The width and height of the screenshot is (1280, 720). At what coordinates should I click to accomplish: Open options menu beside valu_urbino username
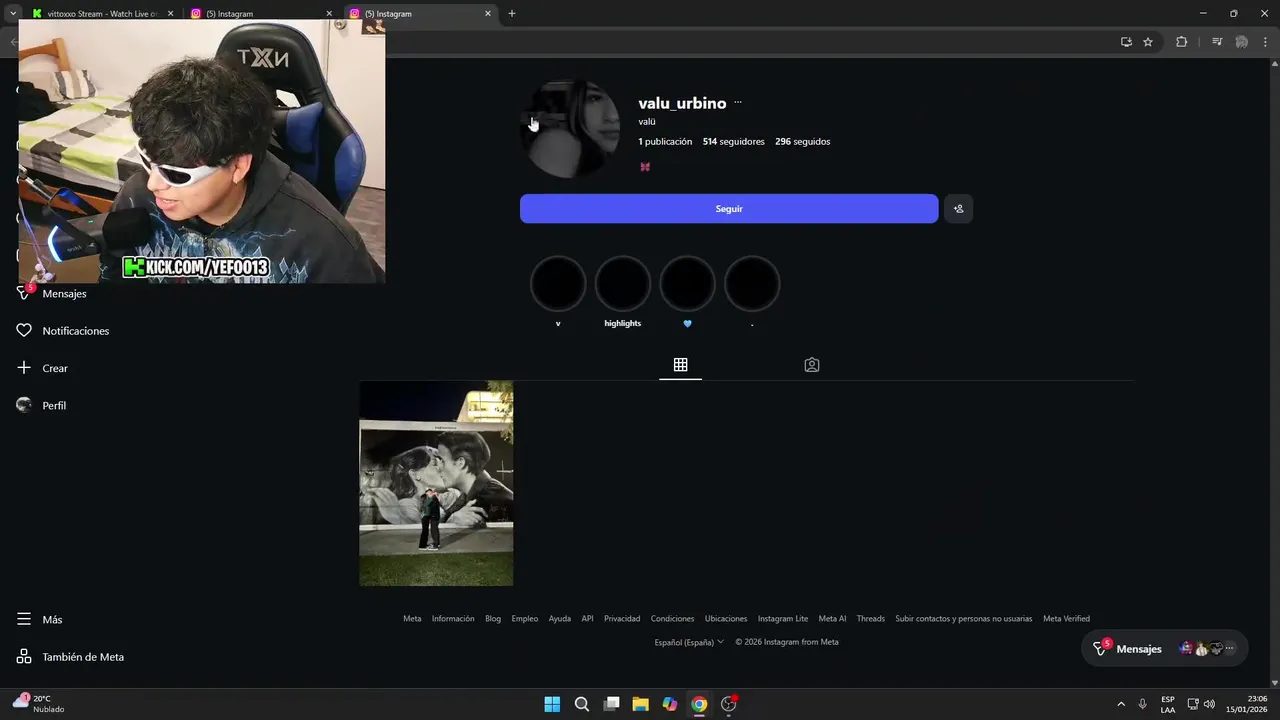click(x=738, y=103)
